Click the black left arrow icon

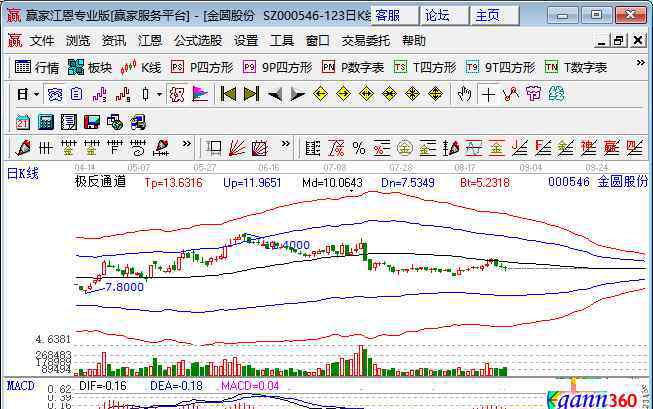click(x=274, y=95)
